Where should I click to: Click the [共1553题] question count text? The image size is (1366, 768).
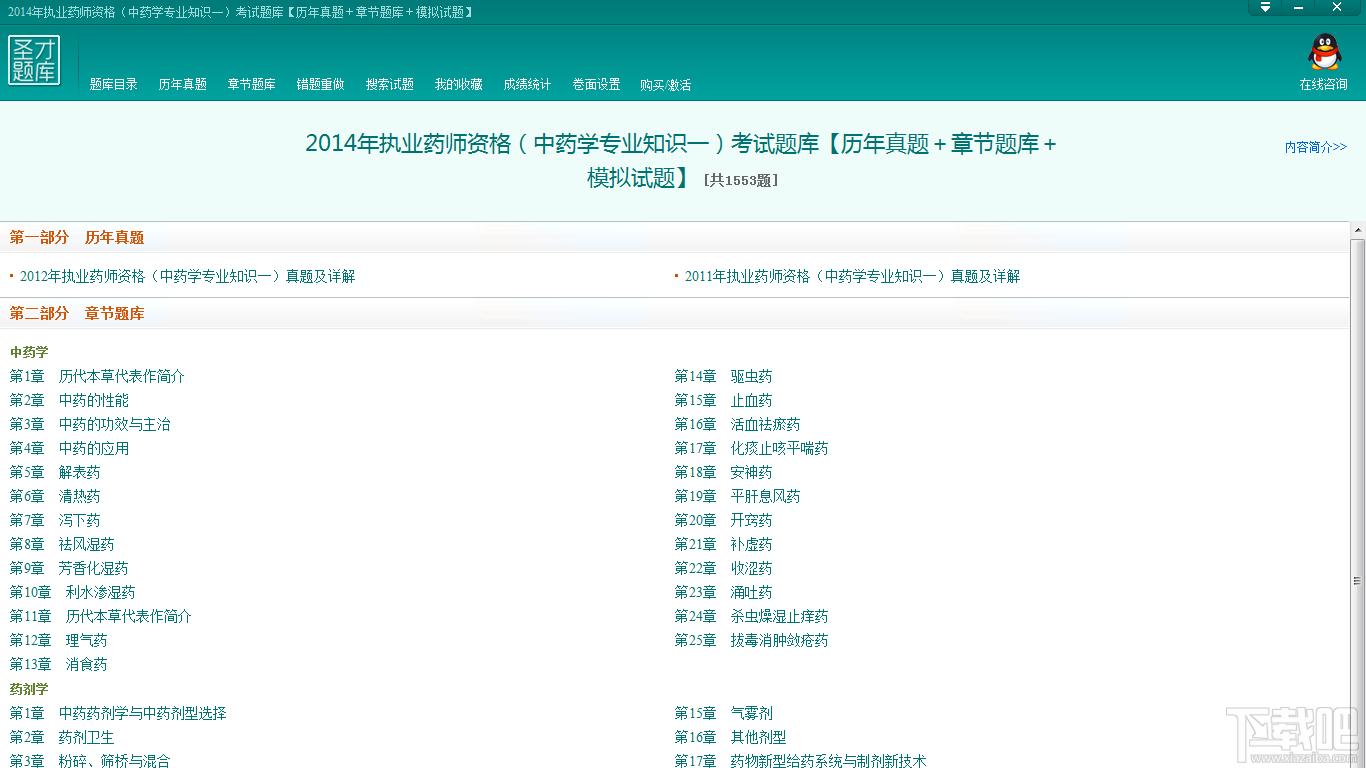click(741, 181)
